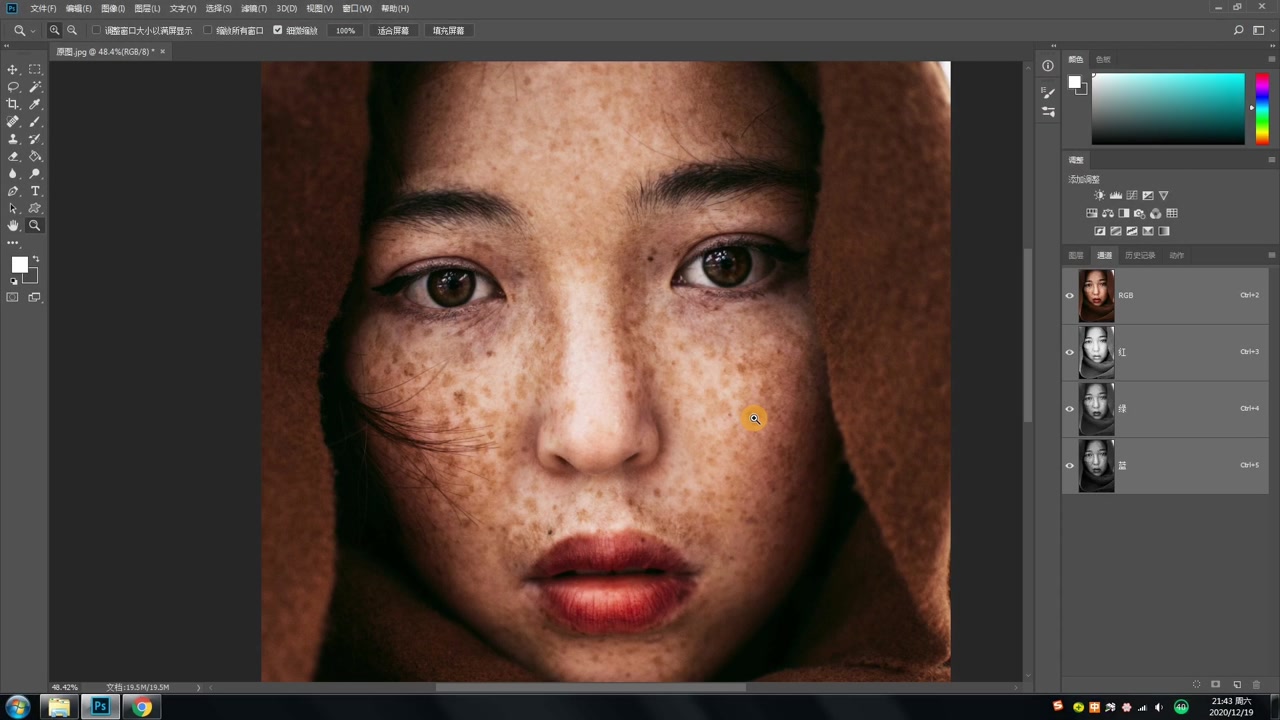This screenshot has height=720, width=1280.
Task: Select the Eyedropper tool
Action: [x=35, y=104]
